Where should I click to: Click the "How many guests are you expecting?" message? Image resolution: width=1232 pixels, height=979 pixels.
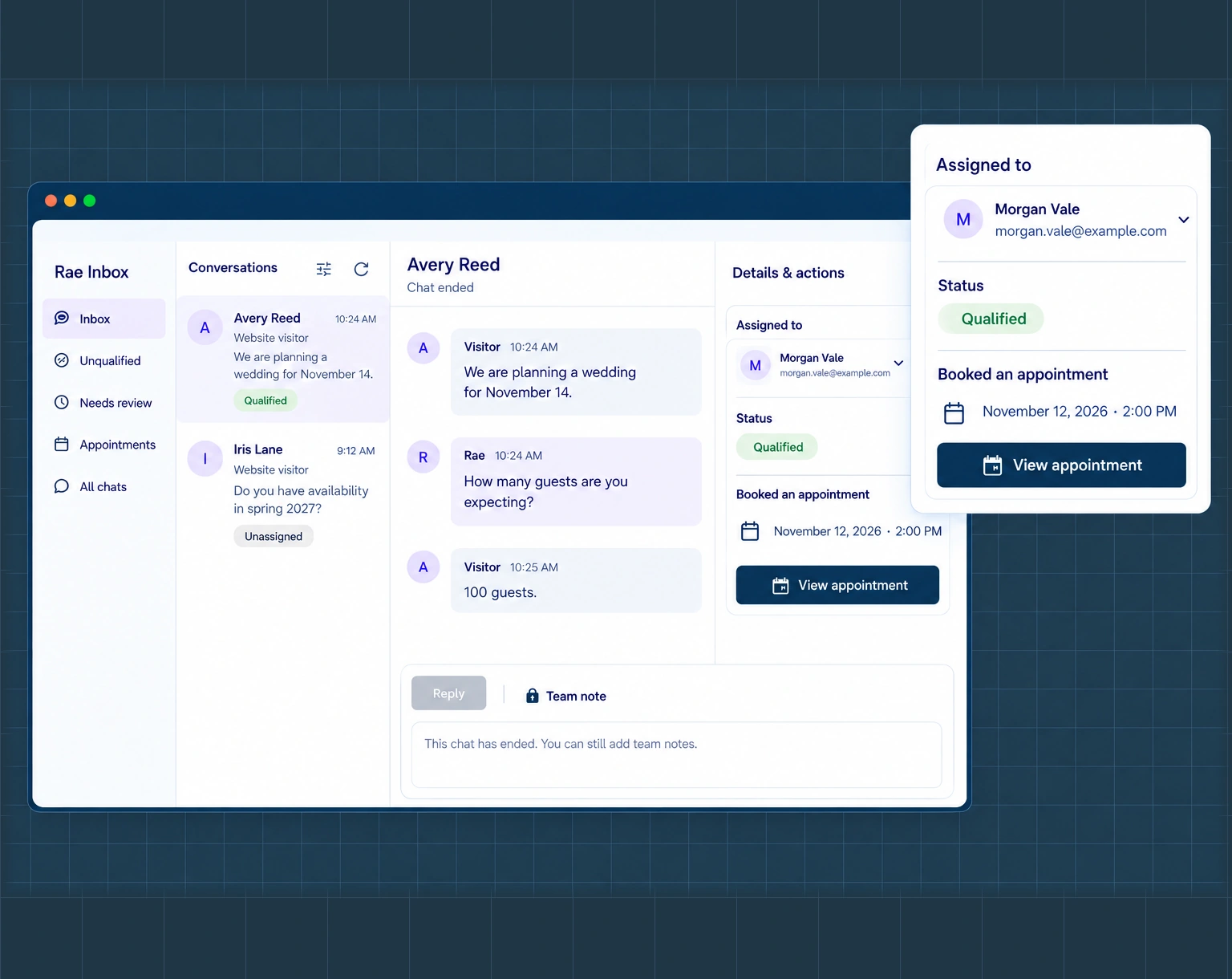click(x=576, y=481)
